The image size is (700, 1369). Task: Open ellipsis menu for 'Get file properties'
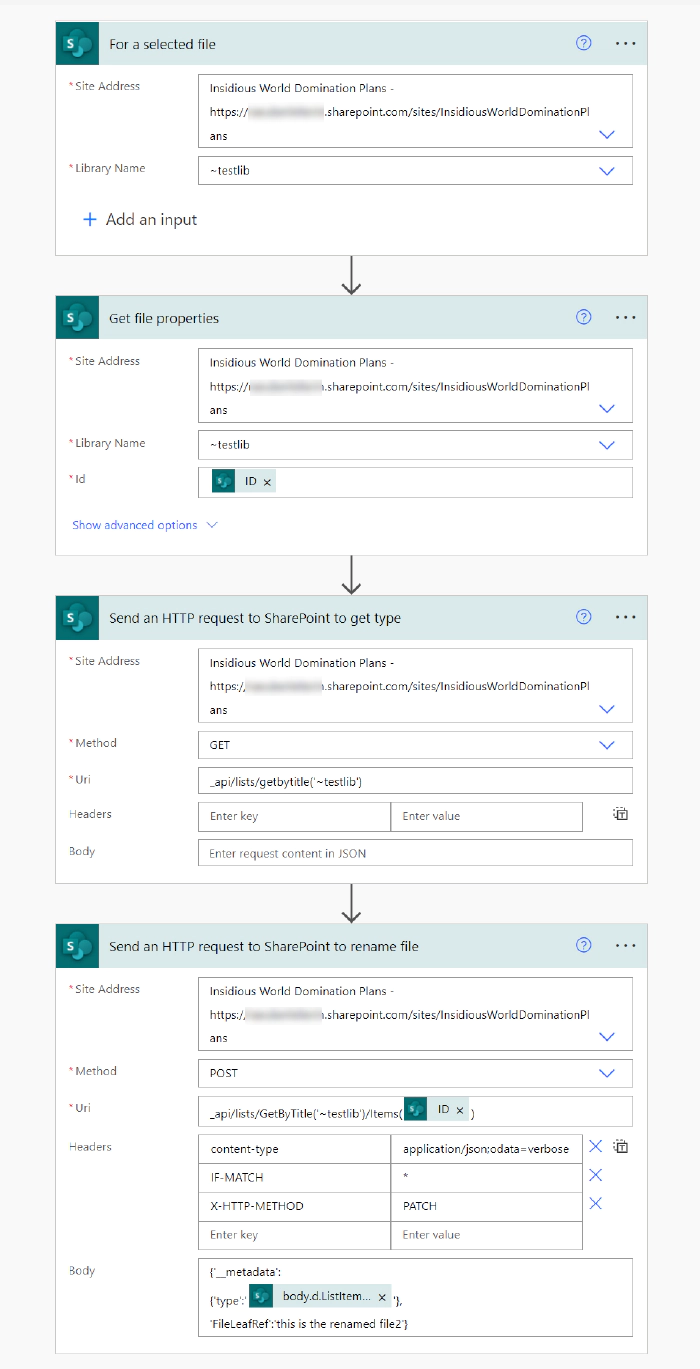pyautogui.click(x=626, y=317)
